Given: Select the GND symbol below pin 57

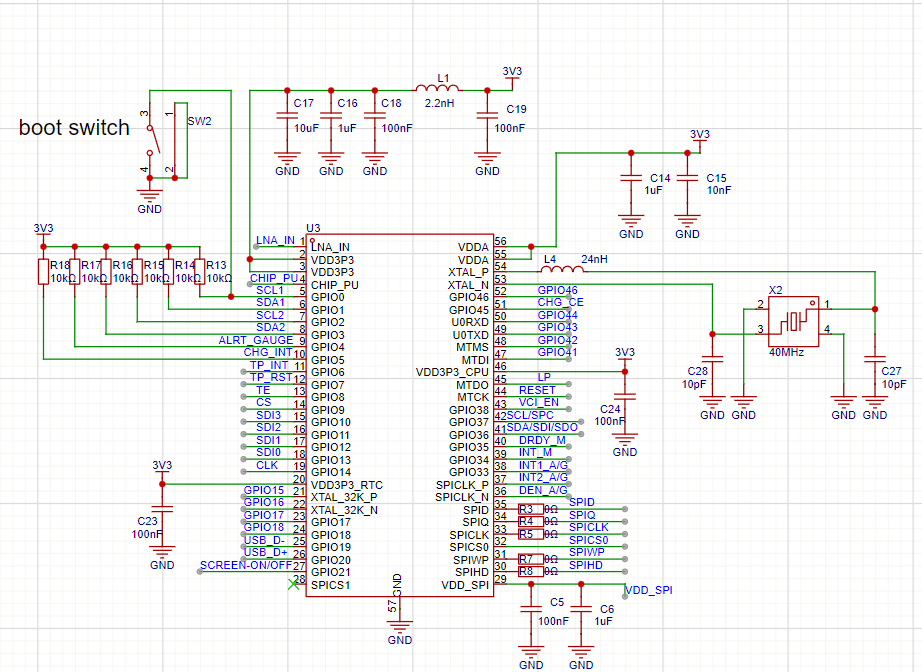Looking at the screenshot, I should click(400, 632).
